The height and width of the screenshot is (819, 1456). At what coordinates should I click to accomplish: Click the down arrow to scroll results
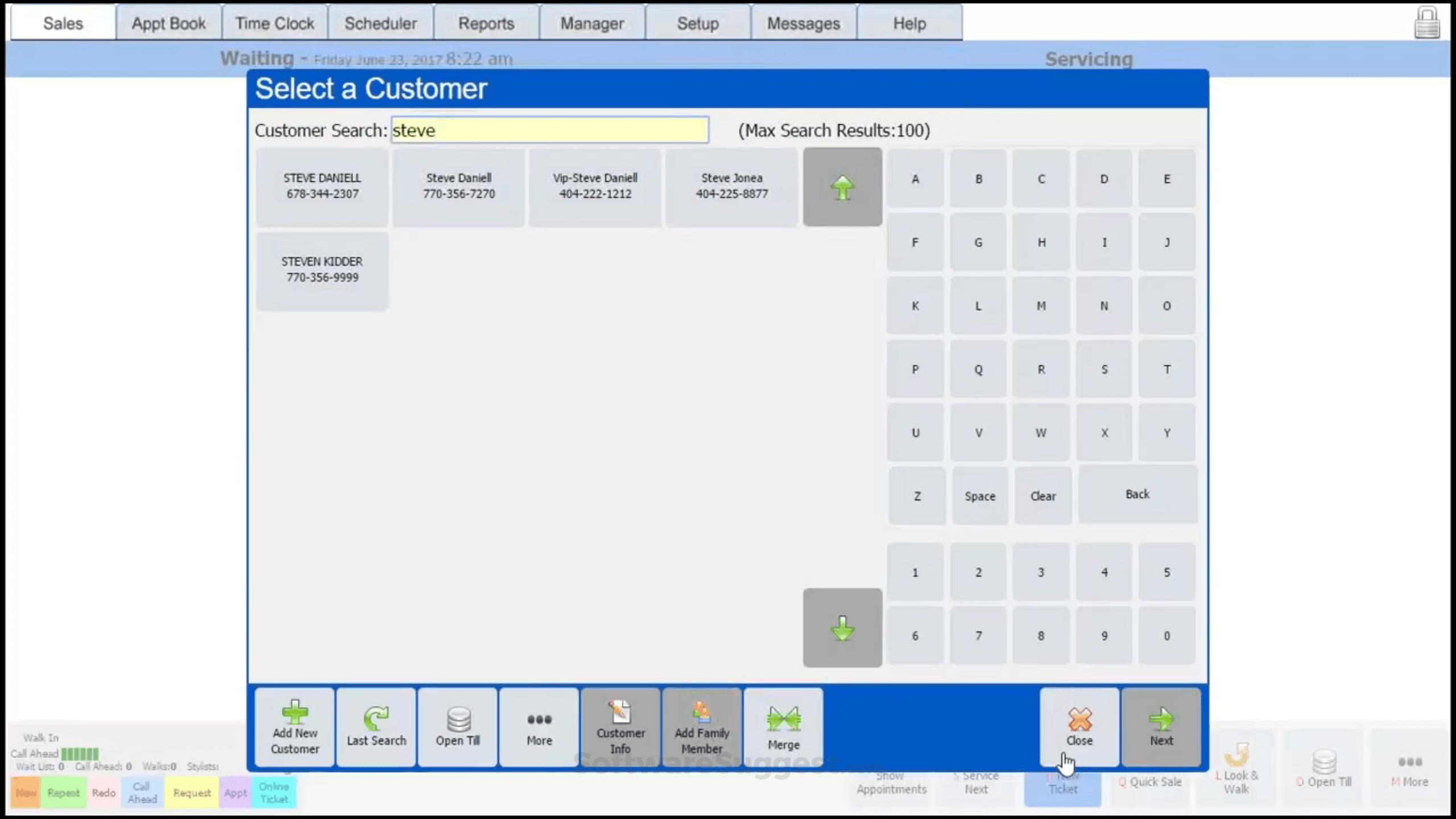click(x=842, y=627)
